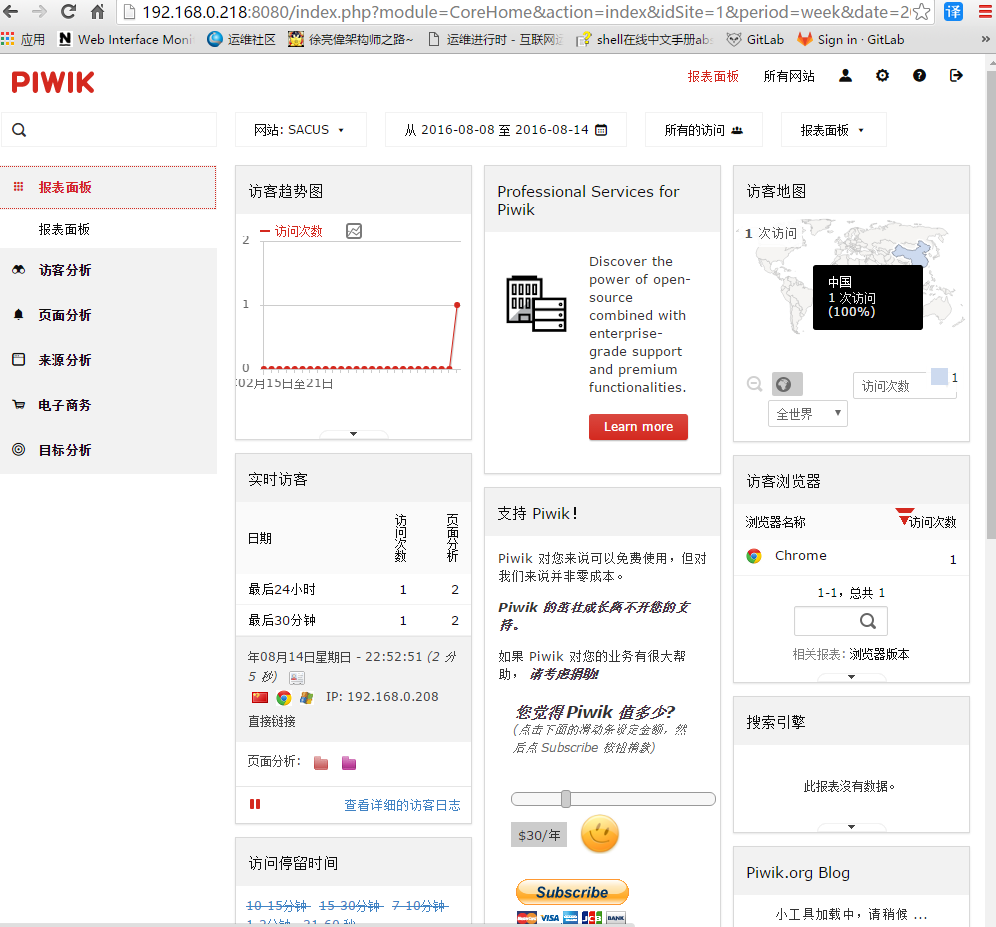
Task: Click the purple folder page view icon
Action: pyautogui.click(x=349, y=763)
